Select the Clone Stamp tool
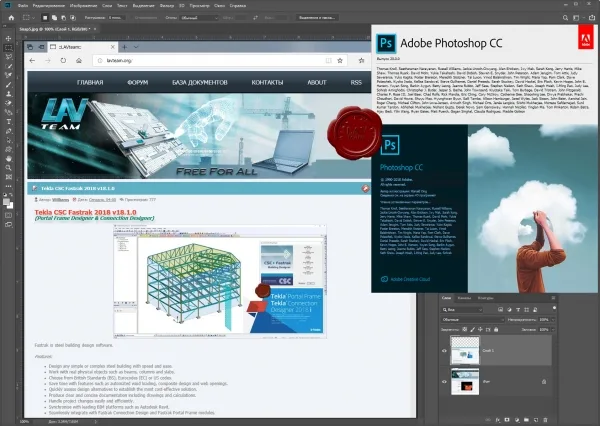 [x=8, y=94]
